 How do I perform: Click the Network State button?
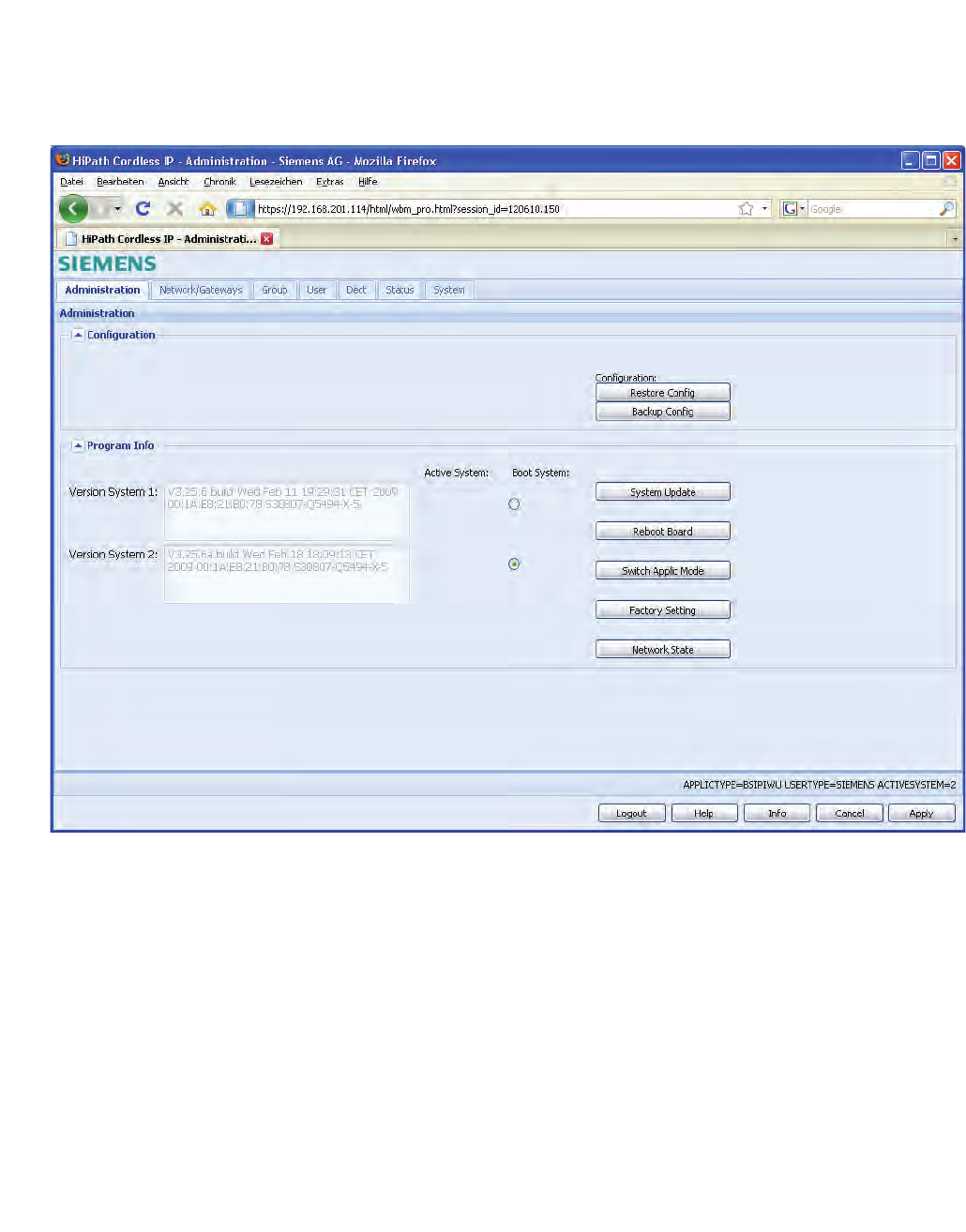(x=662, y=650)
